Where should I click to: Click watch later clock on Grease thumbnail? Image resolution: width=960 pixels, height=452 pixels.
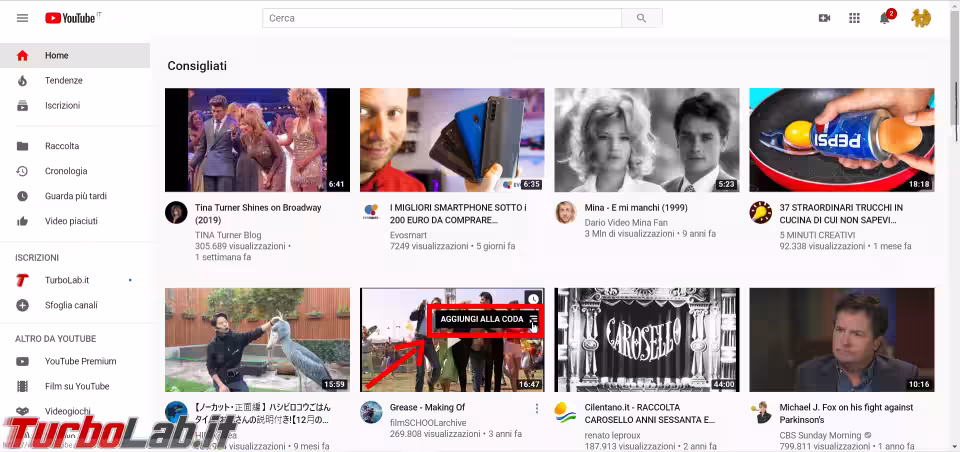click(533, 299)
